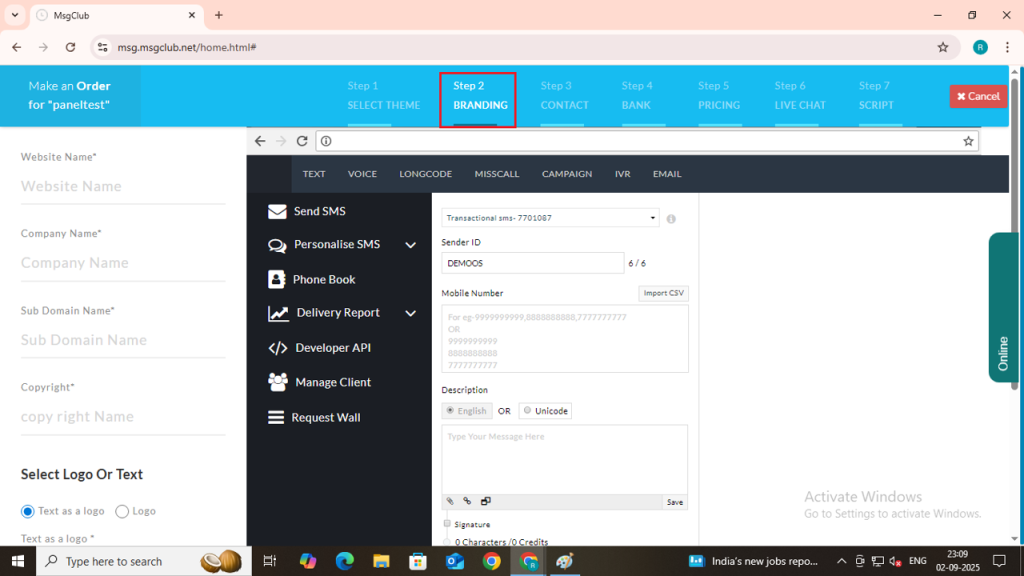
Task: Choose the English description radio option
Action: click(450, 410)
